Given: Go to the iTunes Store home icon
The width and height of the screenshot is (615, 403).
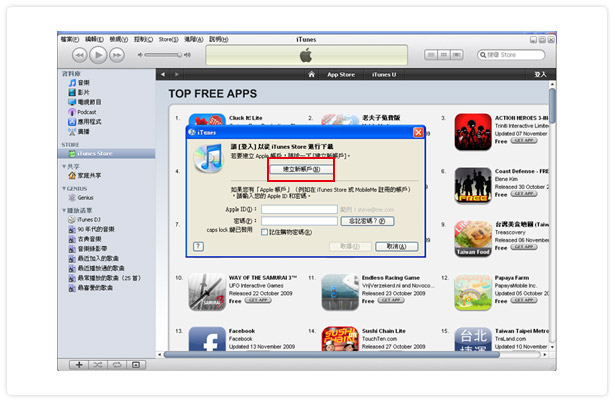Looking at the screenshot, I should 311,75.
